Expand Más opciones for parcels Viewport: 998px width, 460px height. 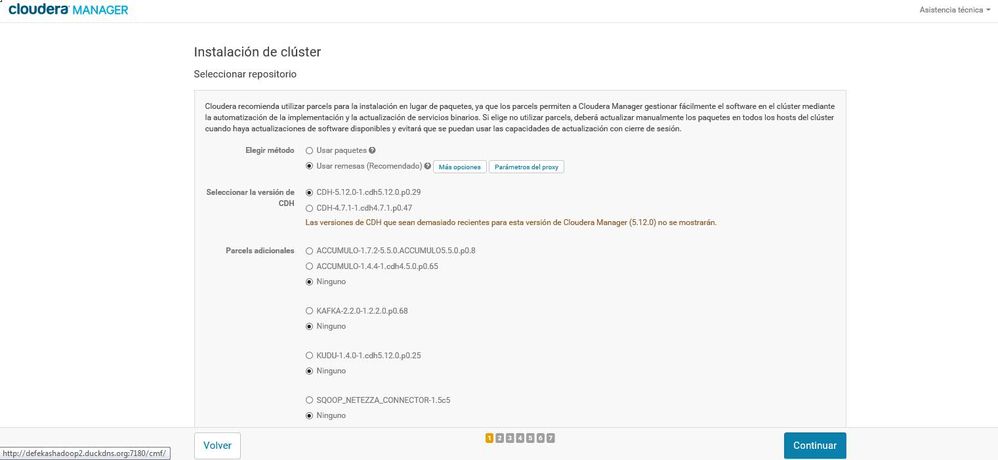(x=459, y=167)
